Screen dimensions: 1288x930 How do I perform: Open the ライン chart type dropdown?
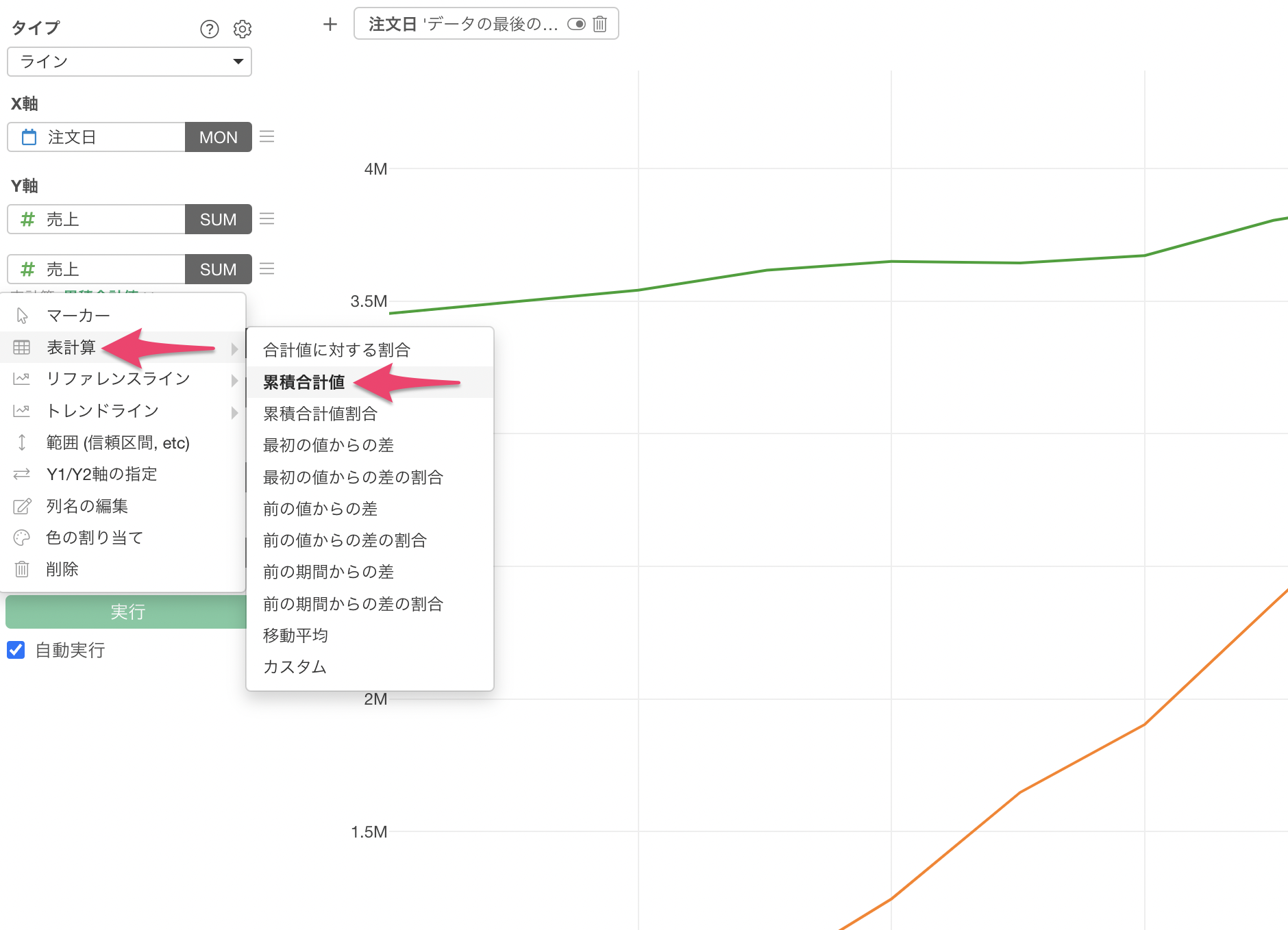[129, 62]
